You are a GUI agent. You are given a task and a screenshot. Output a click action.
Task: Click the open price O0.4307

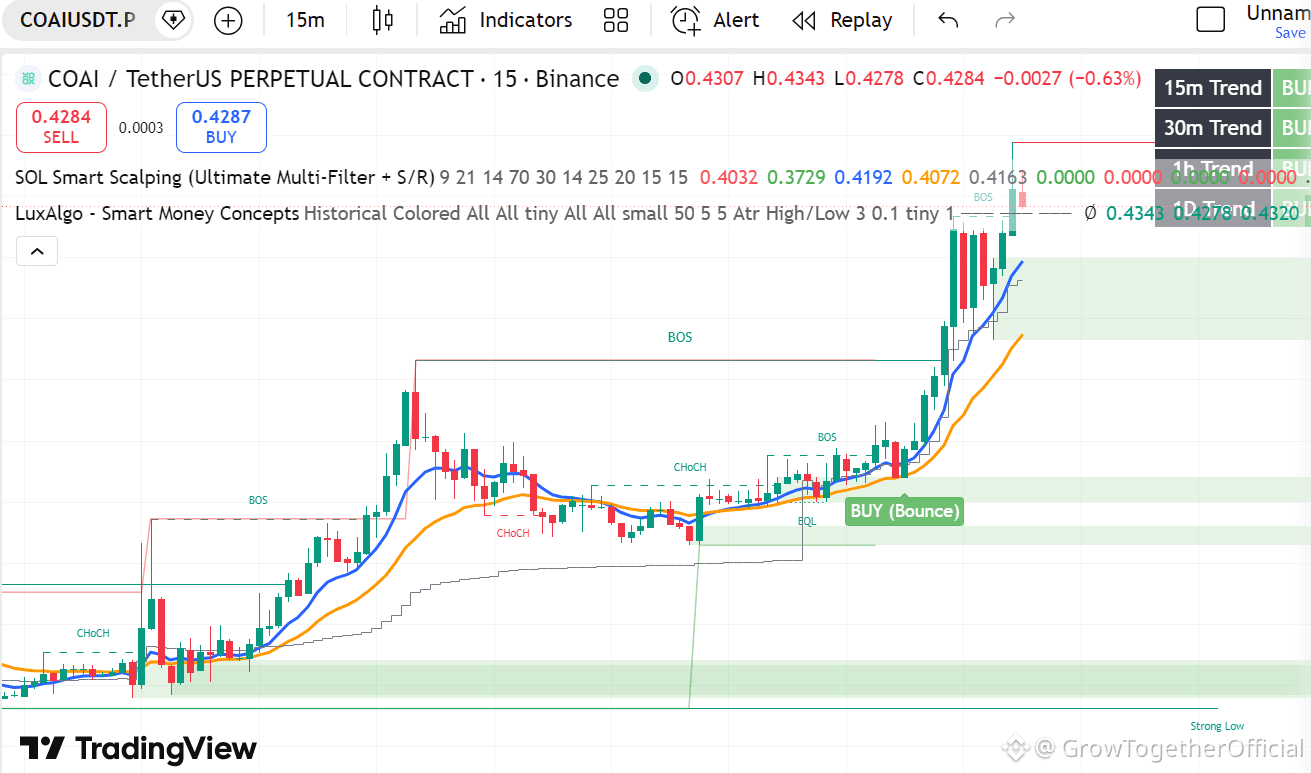[x=707, y=78]
